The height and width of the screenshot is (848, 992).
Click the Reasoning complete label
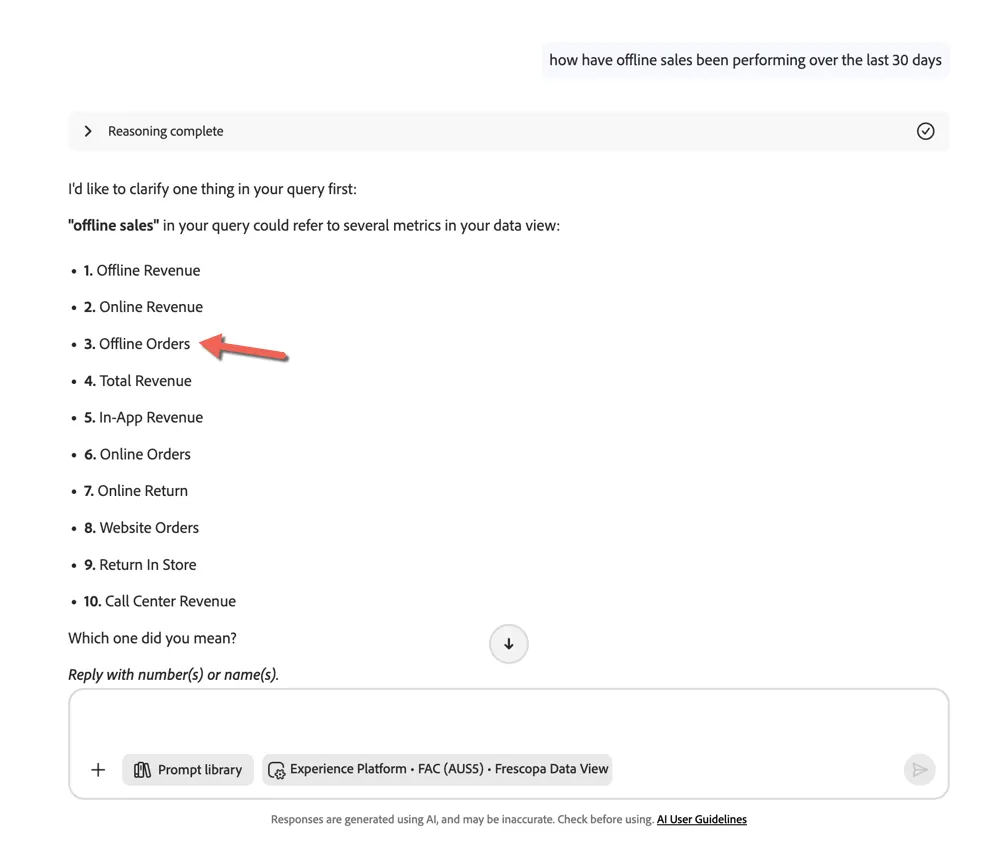tap(166, 131)
